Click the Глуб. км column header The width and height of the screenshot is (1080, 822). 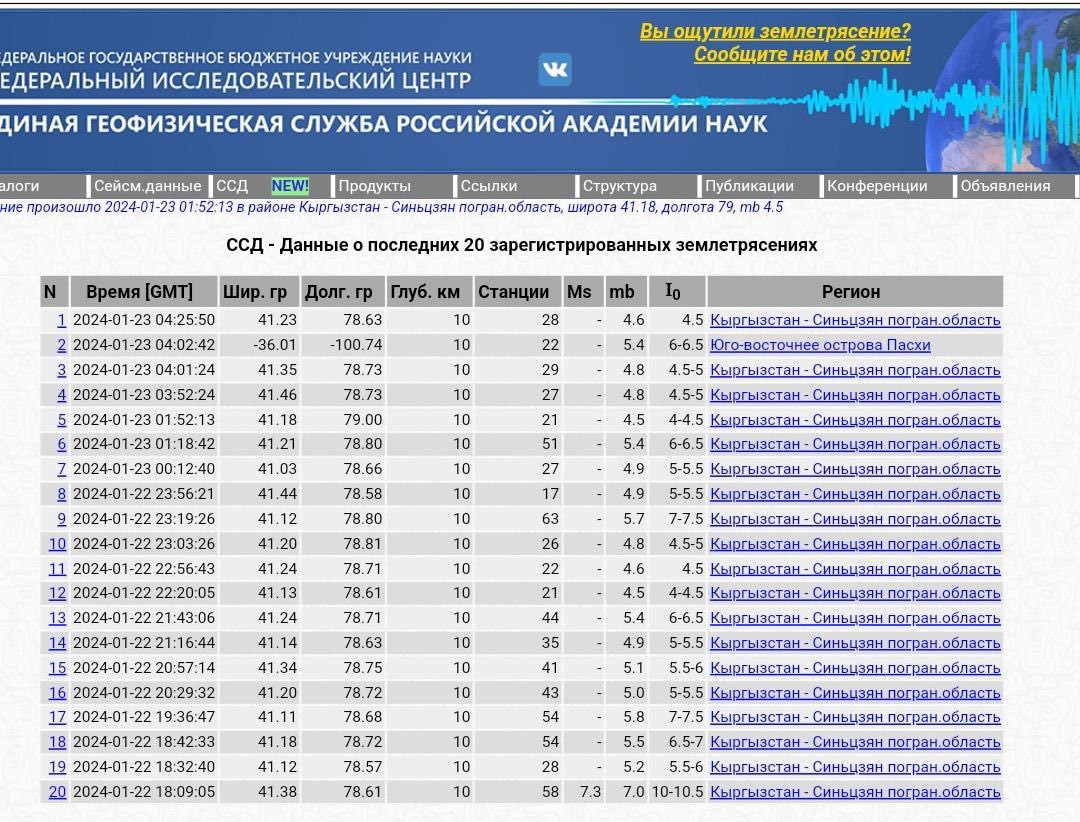430,291
